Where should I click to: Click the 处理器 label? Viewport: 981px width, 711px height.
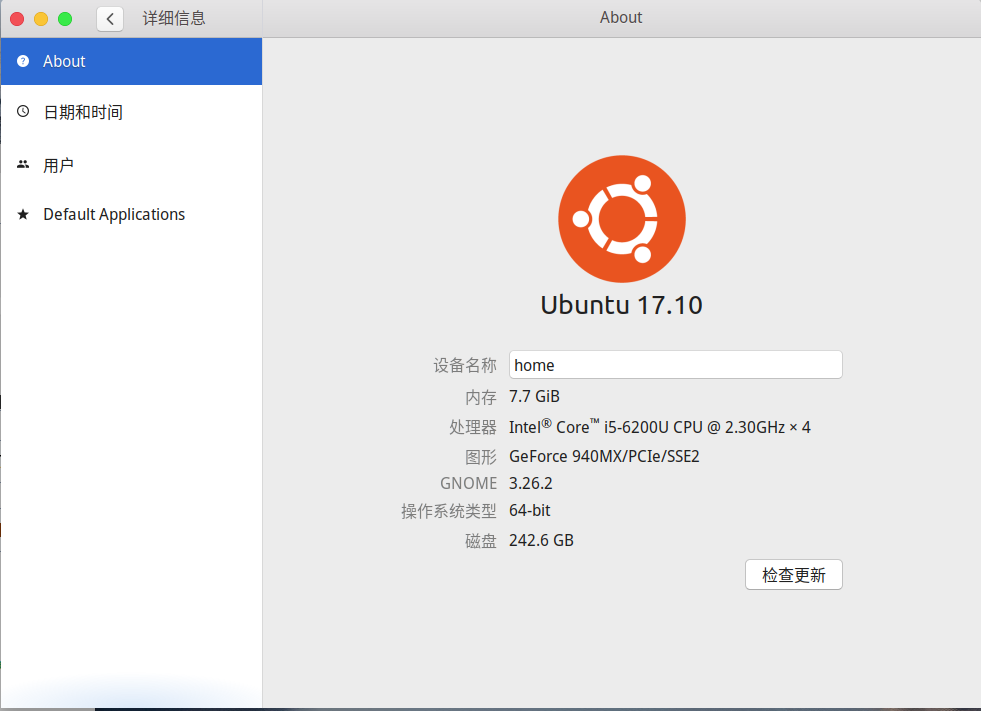(472, 427)
